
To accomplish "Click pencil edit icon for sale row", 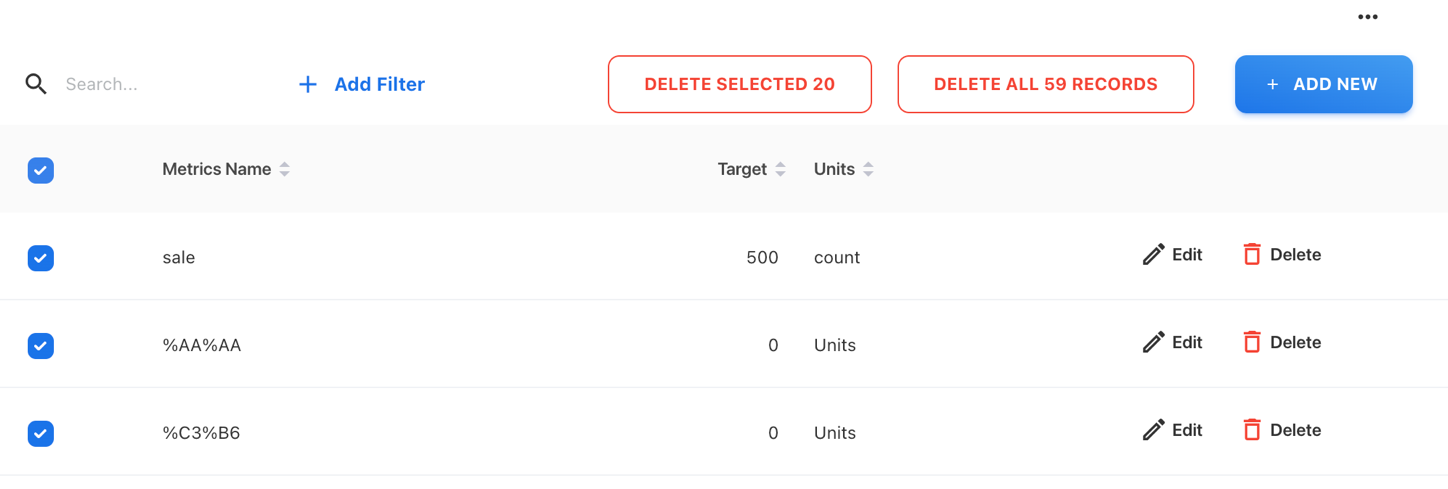I will [x=1153, y=255].
